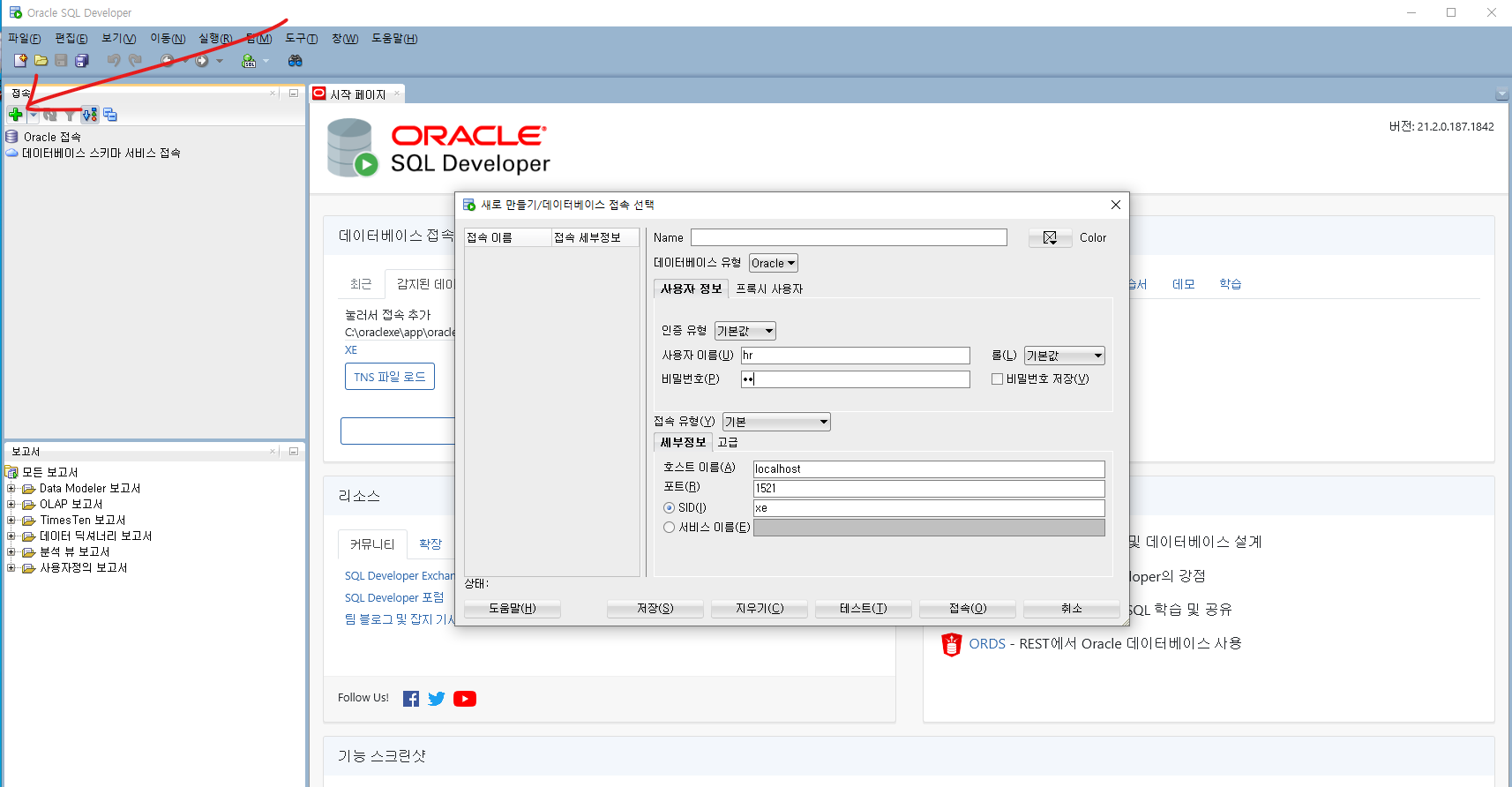This screenshot has width=1512, height=787.
Task: Expand the 분석 뷰 보고서 tree node
Action: click(11, 551)
